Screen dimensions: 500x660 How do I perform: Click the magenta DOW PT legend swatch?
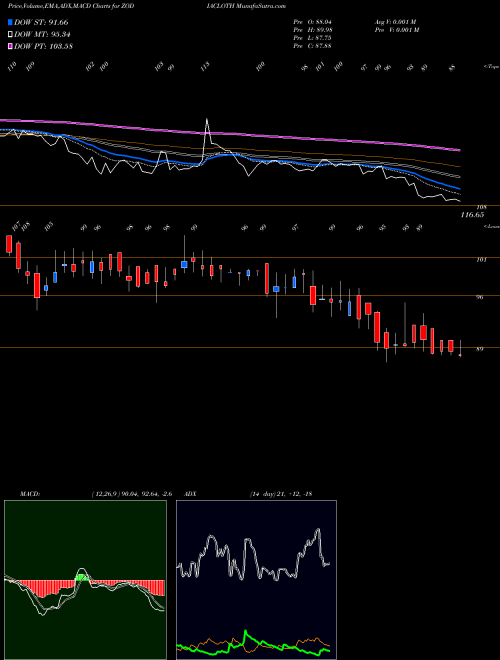tap(10, 46)
